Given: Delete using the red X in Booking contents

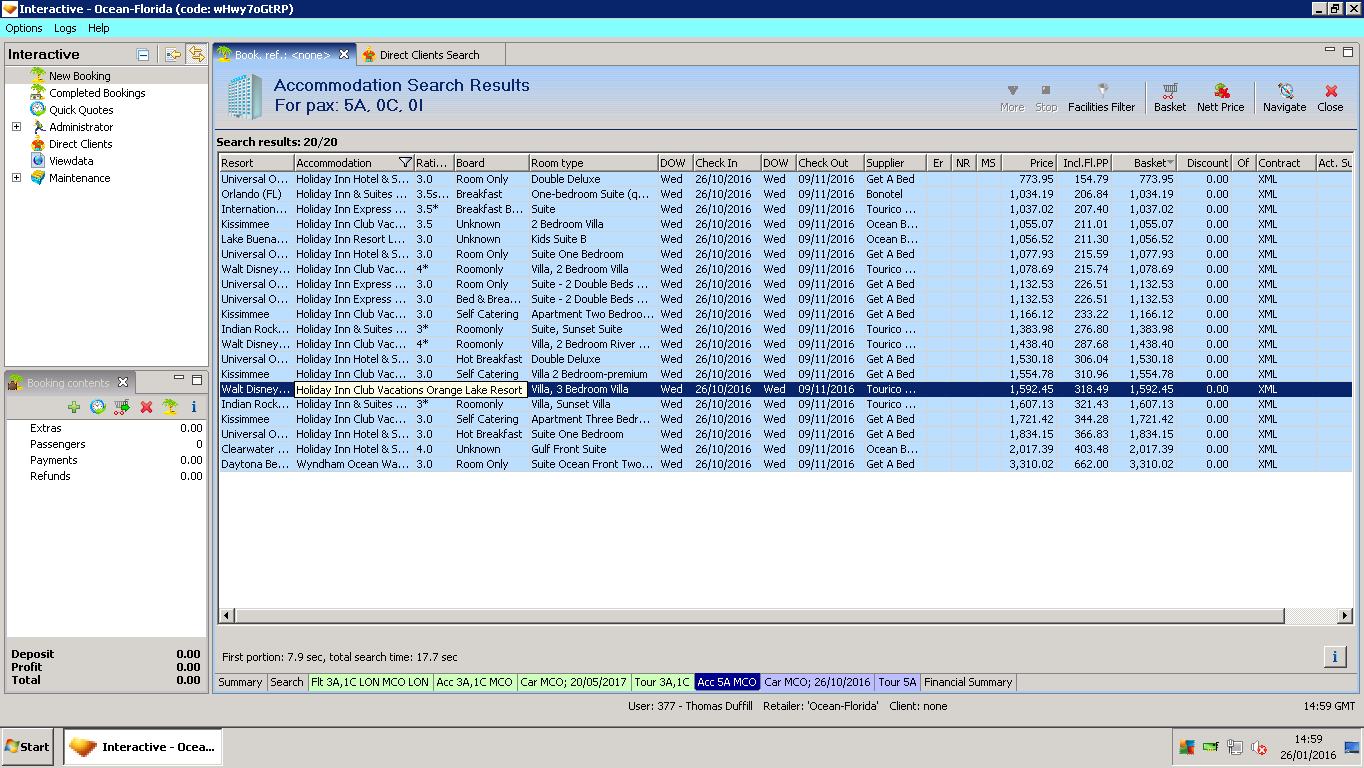Looking at the screenshot, I should coord(146,407).
